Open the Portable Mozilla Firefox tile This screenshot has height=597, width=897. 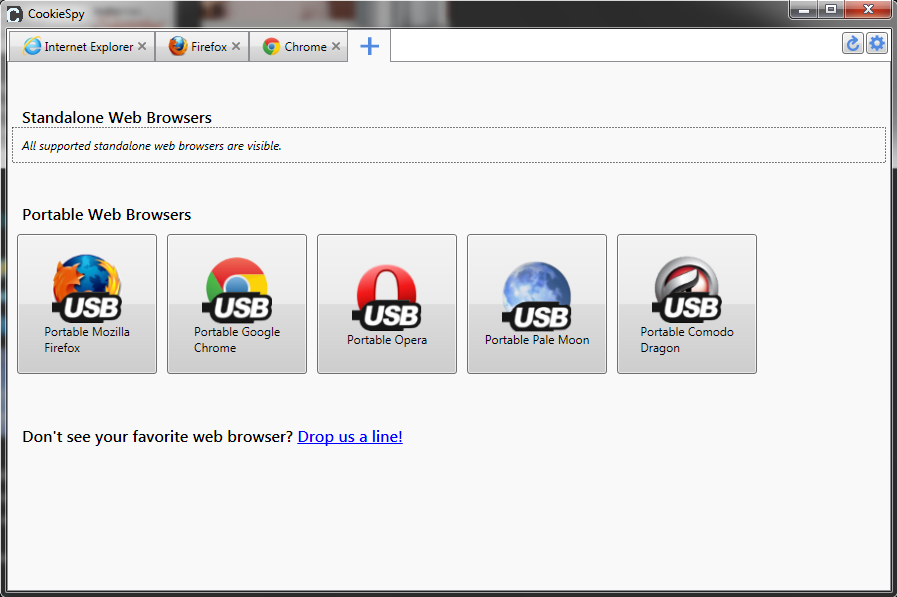click(87, 304)
